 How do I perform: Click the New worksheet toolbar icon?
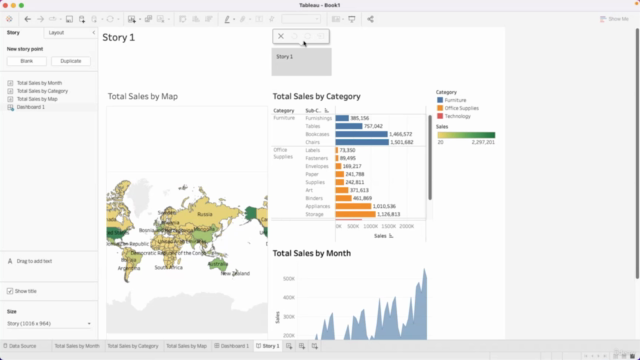(x=131, y=19)
